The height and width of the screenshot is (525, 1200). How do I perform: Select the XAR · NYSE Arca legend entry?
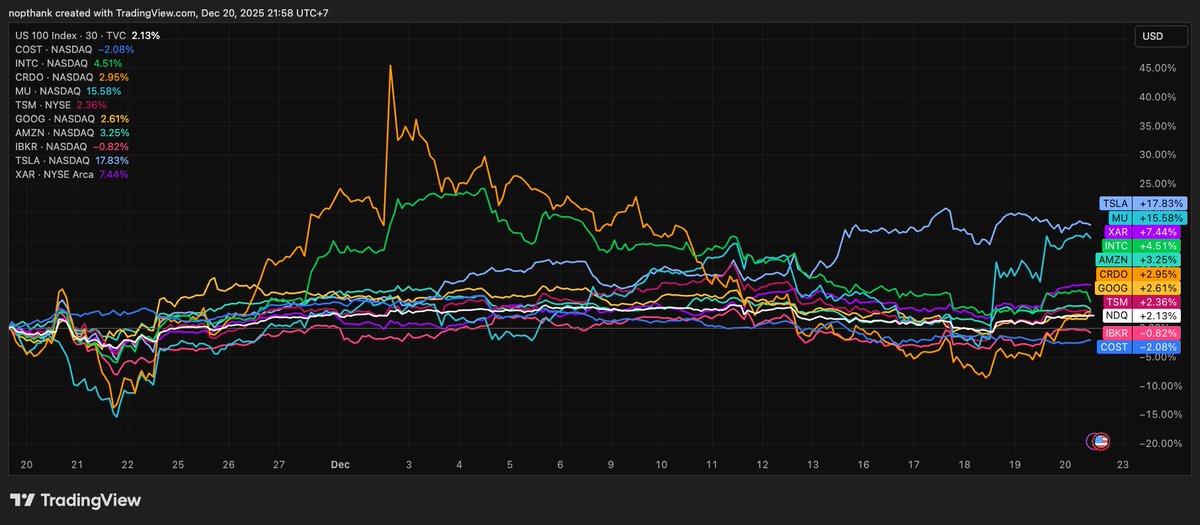[72, 175]
